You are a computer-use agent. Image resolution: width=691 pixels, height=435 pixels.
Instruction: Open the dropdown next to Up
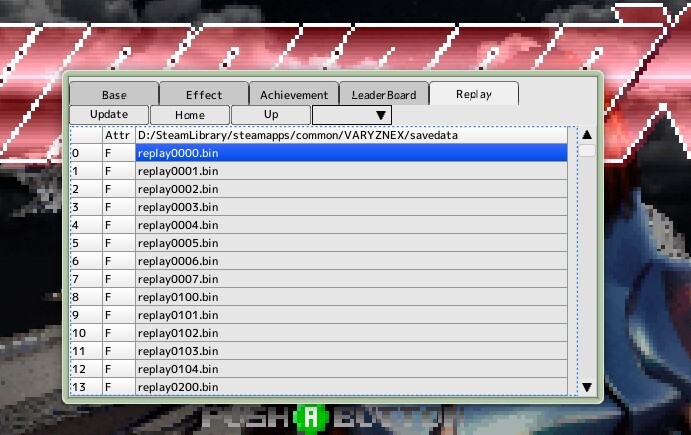point(352,115)
